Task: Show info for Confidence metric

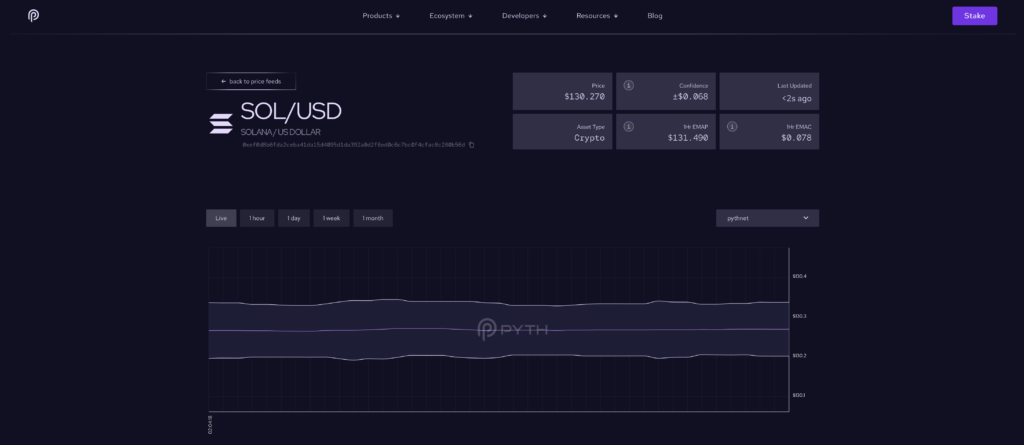Action: point(628,86)
